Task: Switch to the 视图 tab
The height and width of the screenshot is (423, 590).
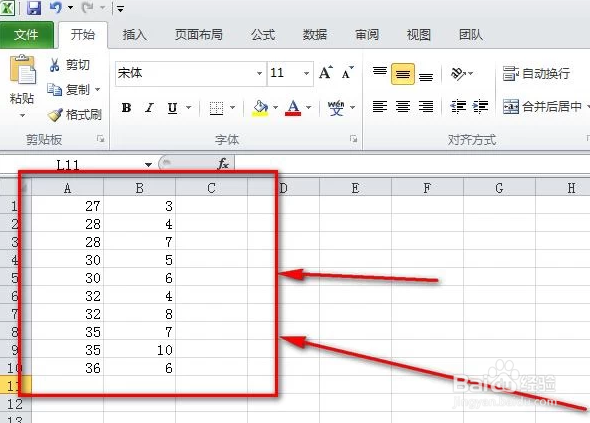Action: click(419, 35)
